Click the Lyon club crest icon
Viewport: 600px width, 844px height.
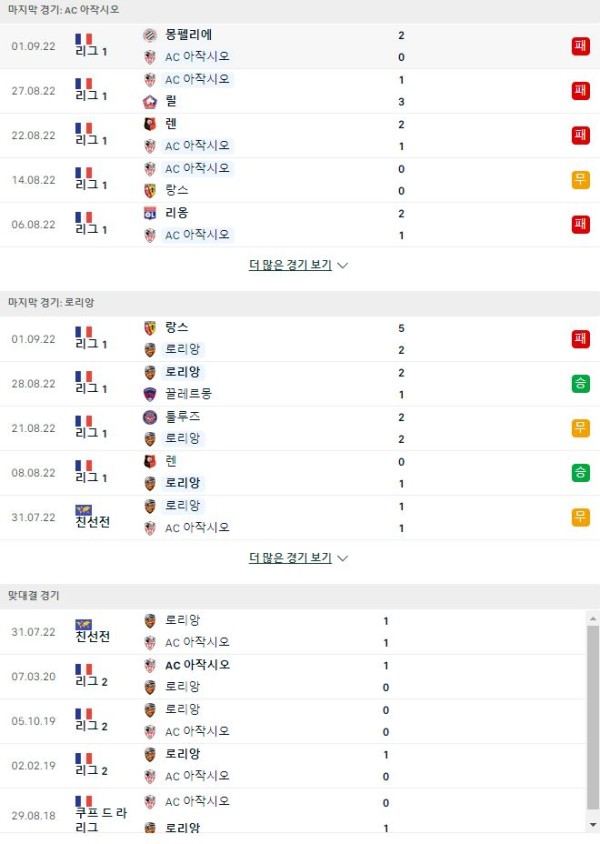(x=150, y=213)
